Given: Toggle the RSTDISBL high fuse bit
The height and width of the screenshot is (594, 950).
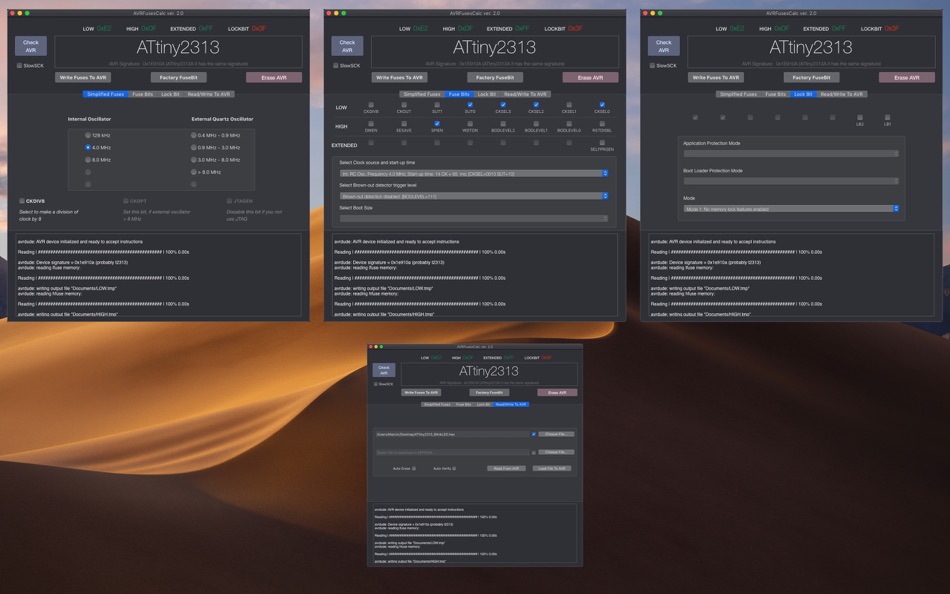Looking at the screenshot, I should point(602,124).
